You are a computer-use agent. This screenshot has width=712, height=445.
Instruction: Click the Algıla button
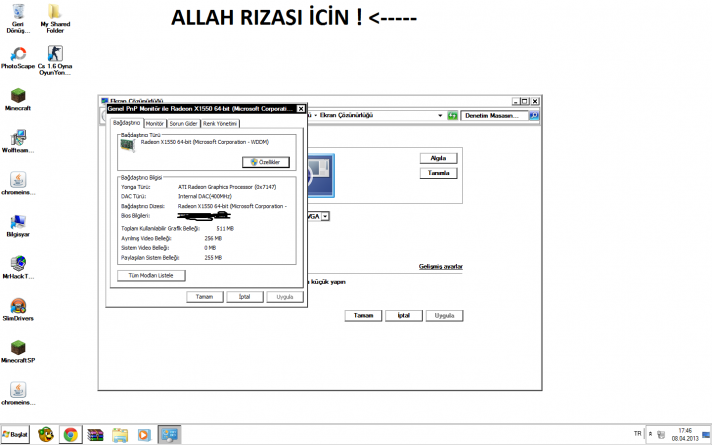(x=438, y=158)
